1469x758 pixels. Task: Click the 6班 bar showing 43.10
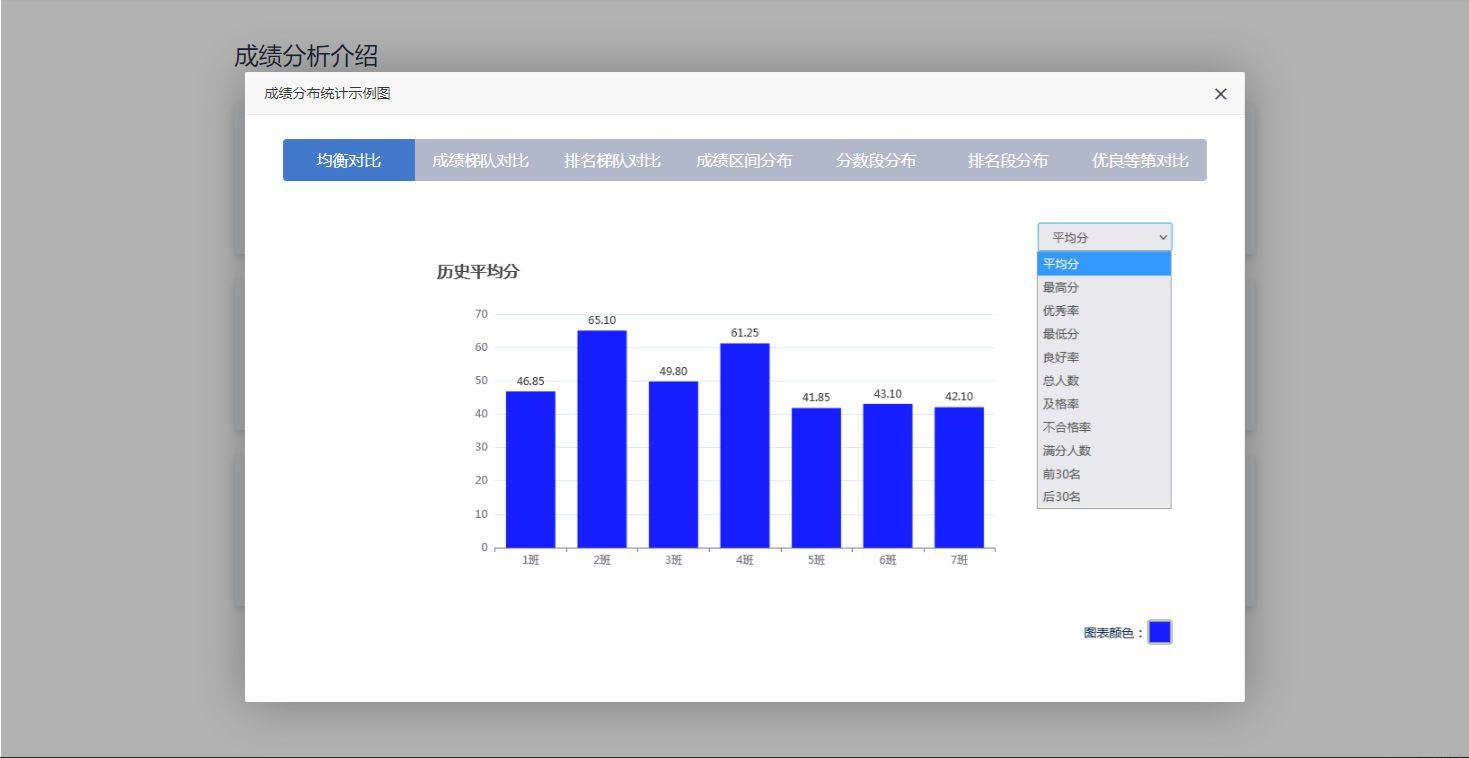888,476
